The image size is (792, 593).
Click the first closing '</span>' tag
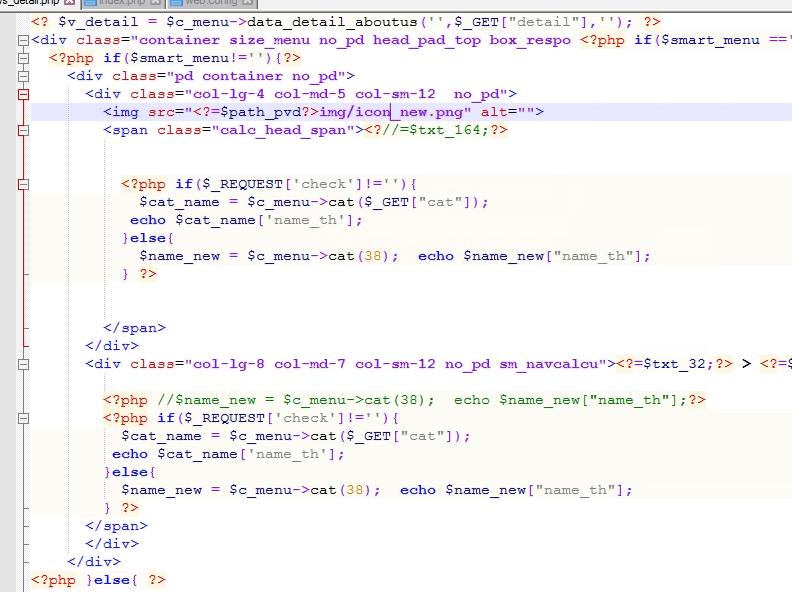[134, 328]
